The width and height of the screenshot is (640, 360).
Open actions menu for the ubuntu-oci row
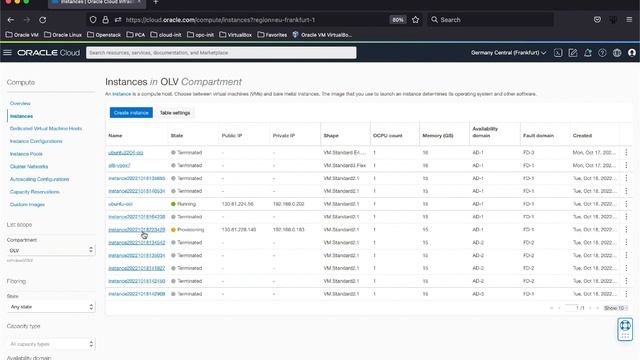pos(626,204)
